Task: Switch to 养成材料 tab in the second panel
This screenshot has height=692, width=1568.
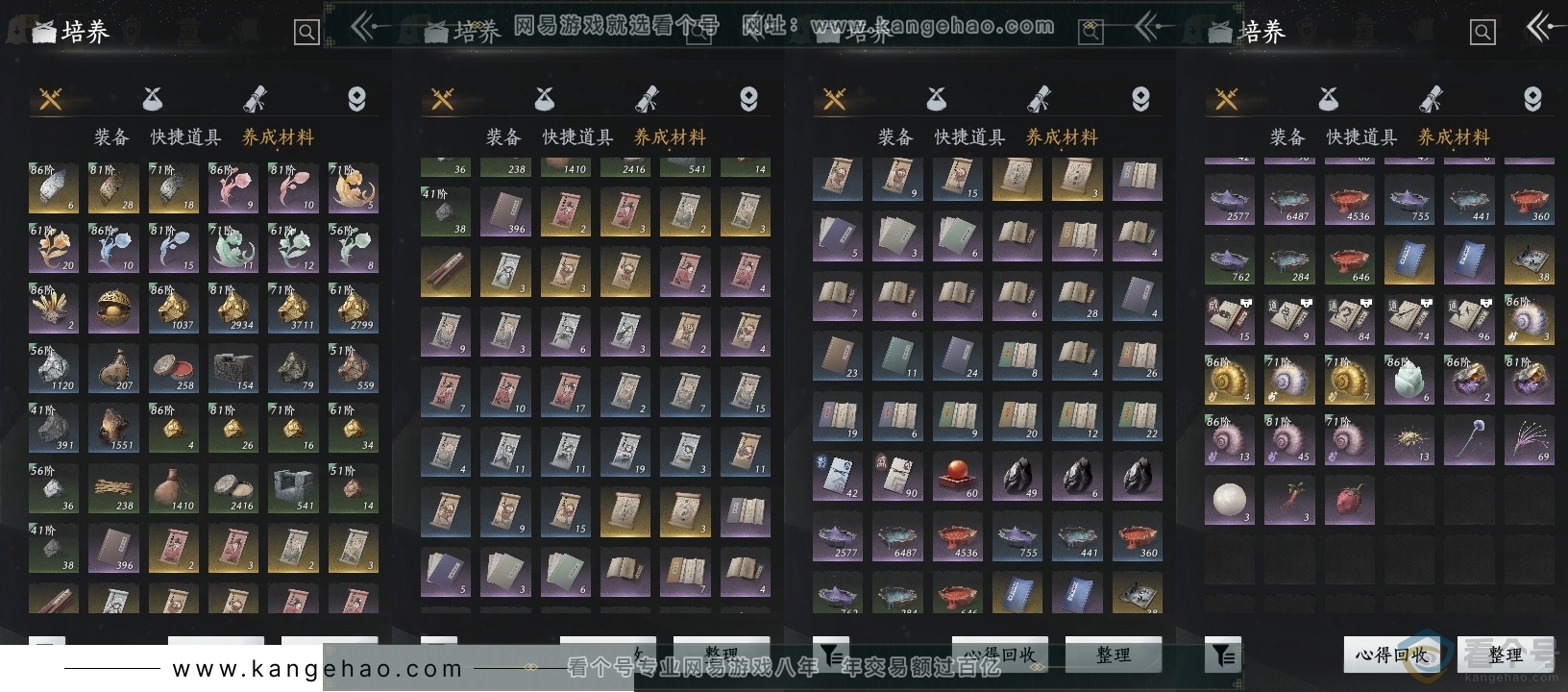Action: pyautogui.click(x=670, y=137)
